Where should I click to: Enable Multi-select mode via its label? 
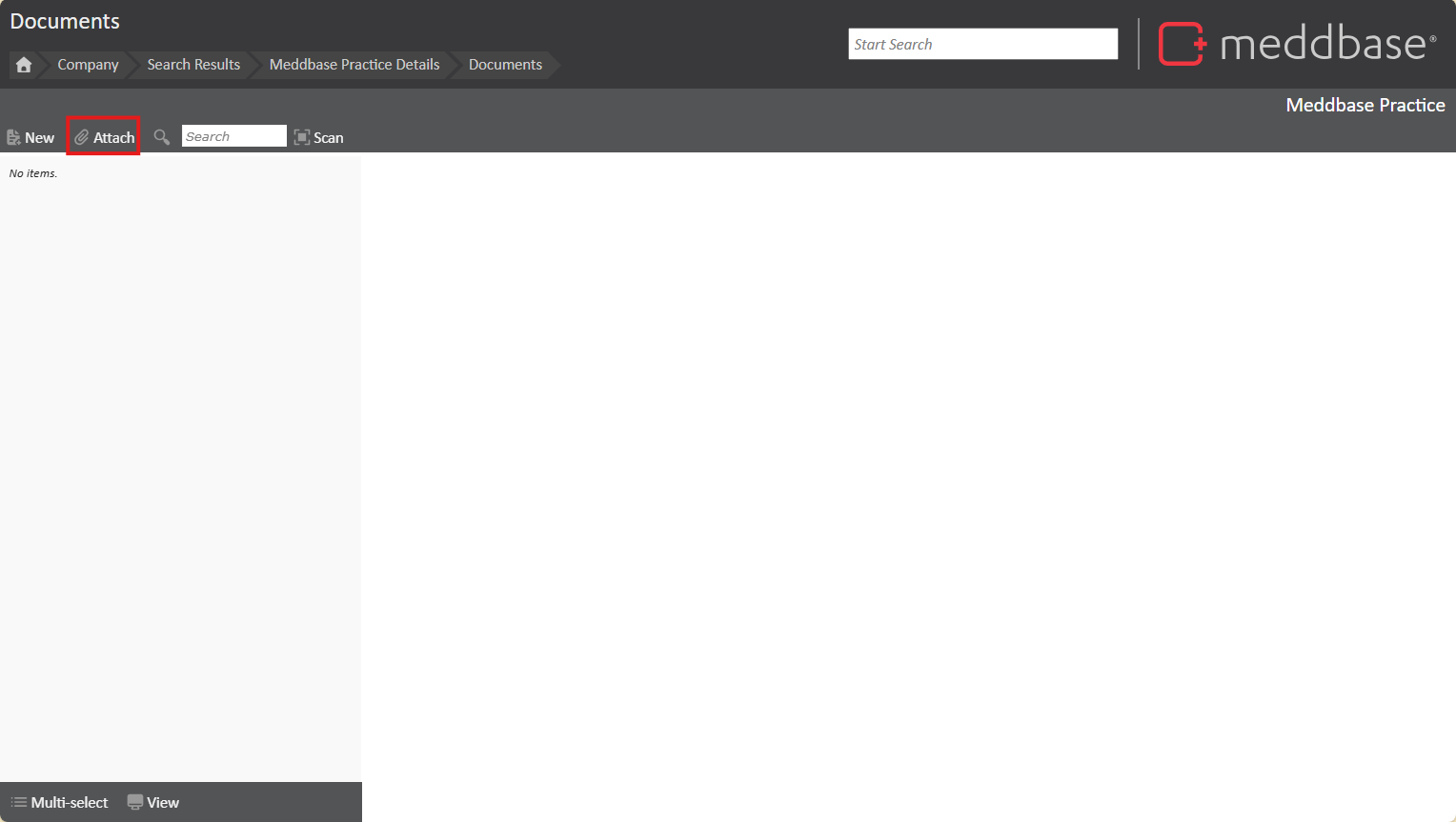(70, 803)
